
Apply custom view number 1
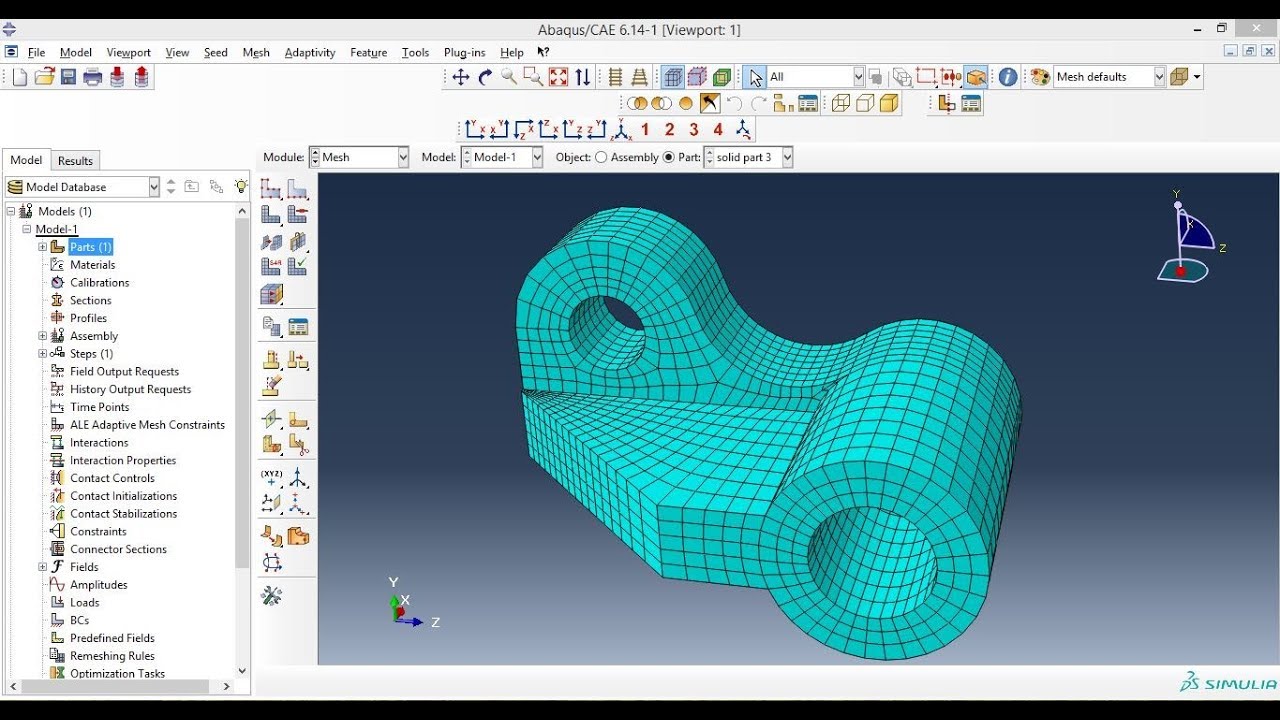pos(645,129)
